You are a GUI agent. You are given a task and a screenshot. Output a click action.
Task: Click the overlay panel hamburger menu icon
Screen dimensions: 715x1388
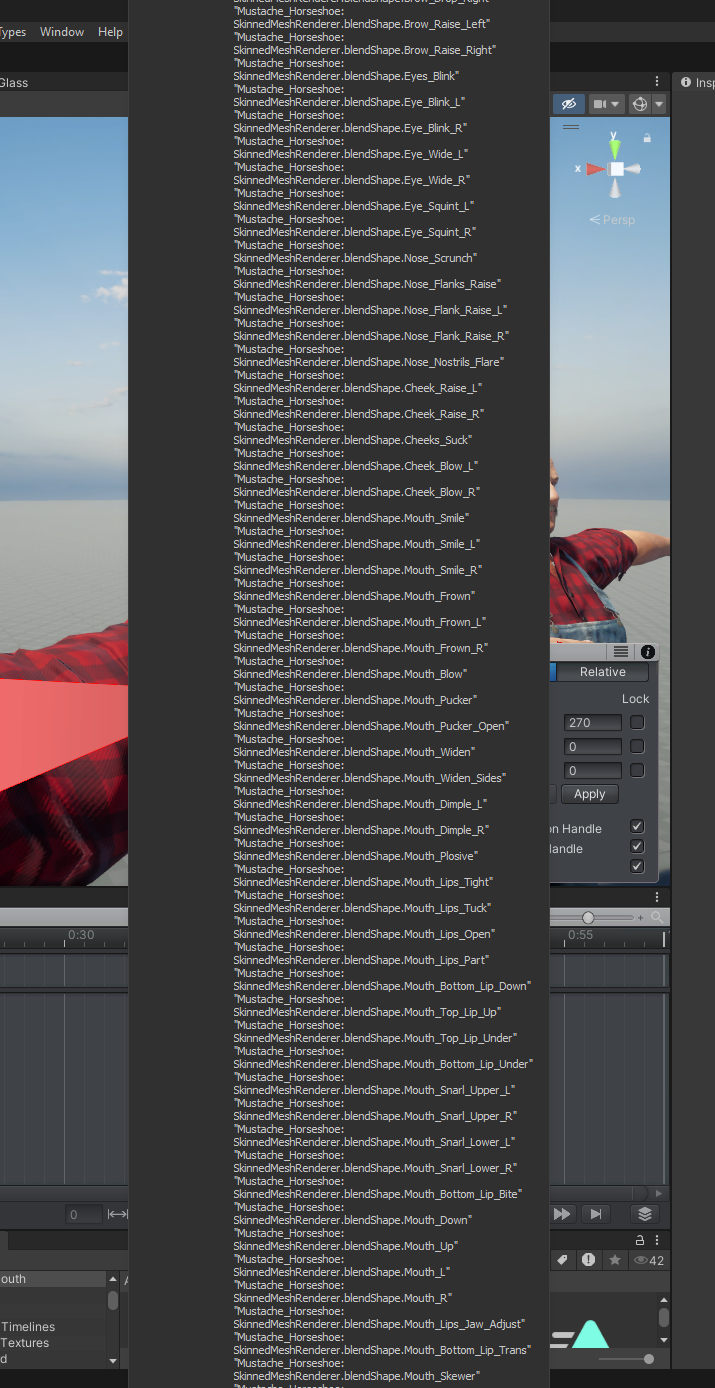[x=620, y=651]
